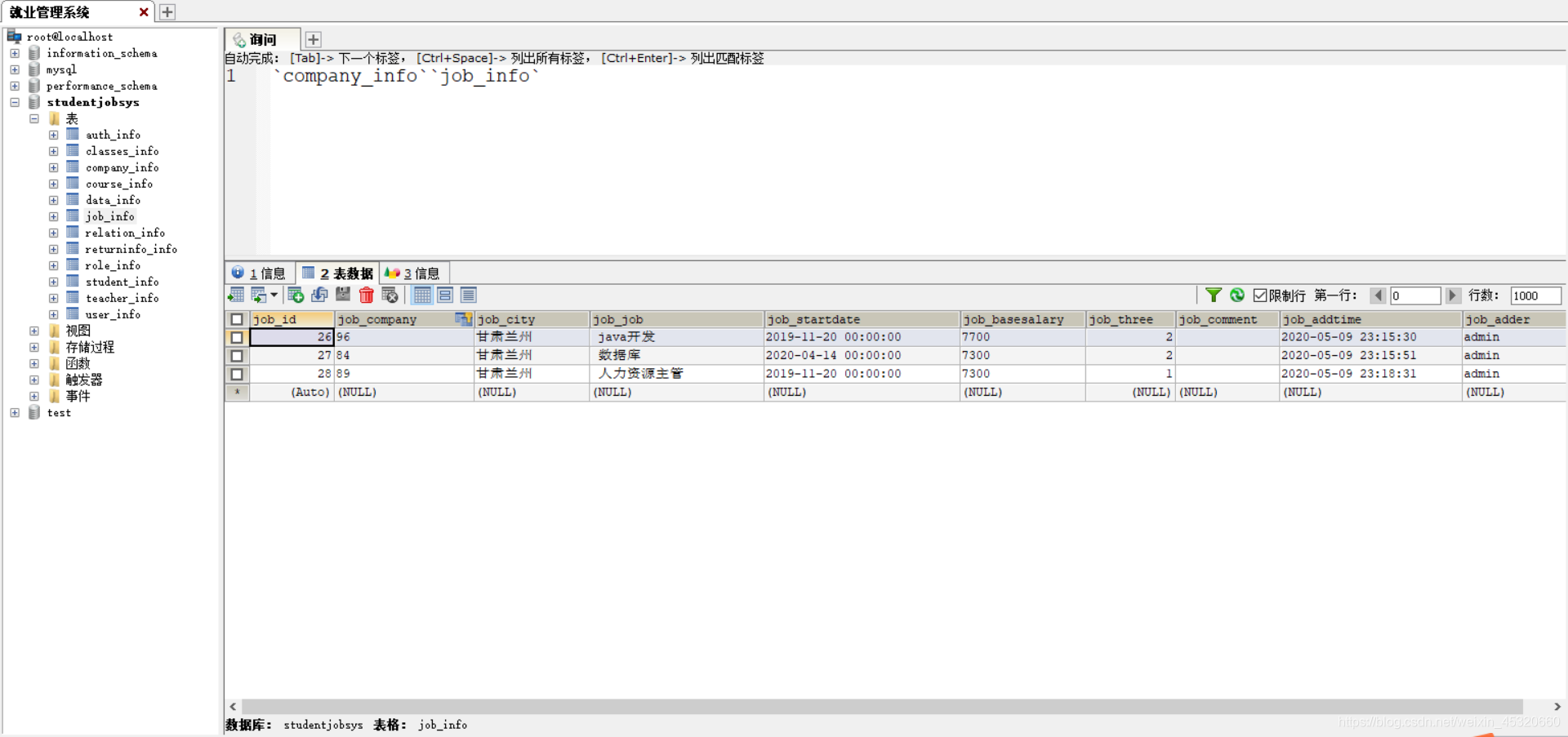Switch to form view mode
Image resolution: width=1568 pixels, height=737 pixels.
point(445,295)
